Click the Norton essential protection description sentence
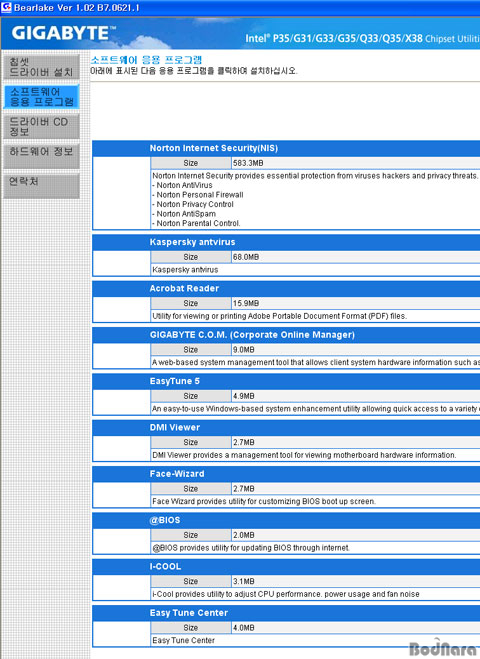The width and height of the screenshot is (480, 659). tap(315, 176)
